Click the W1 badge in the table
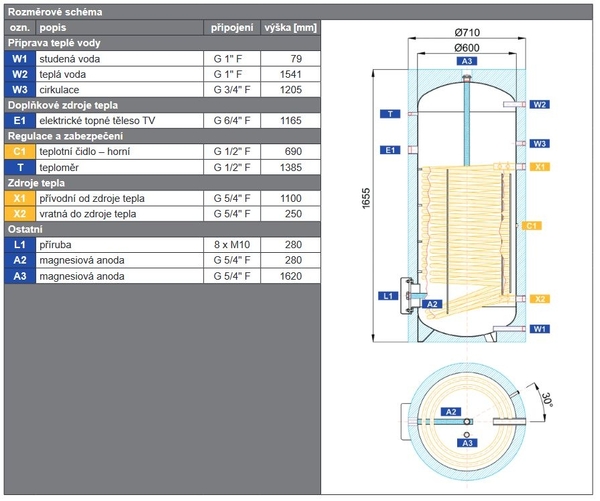 tap(20, 59)
